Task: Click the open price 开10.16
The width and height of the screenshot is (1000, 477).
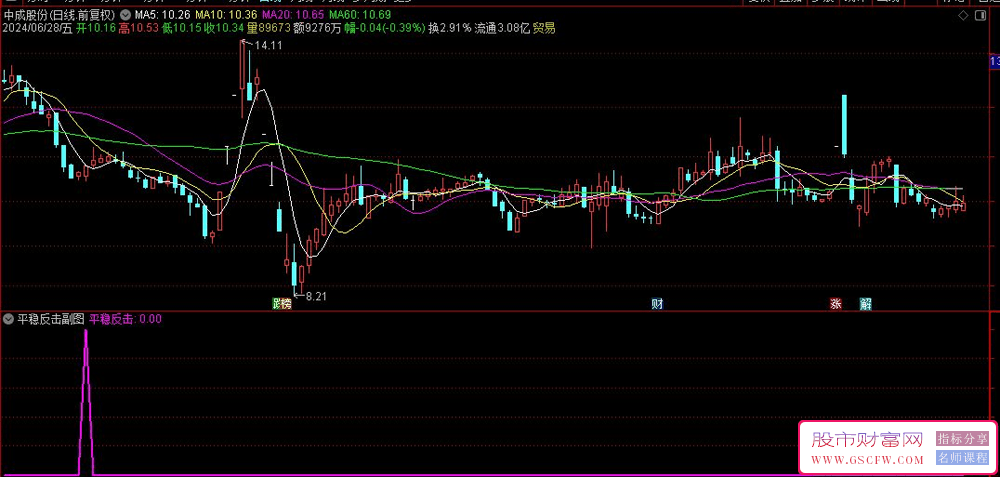Action: click(96, 27)
